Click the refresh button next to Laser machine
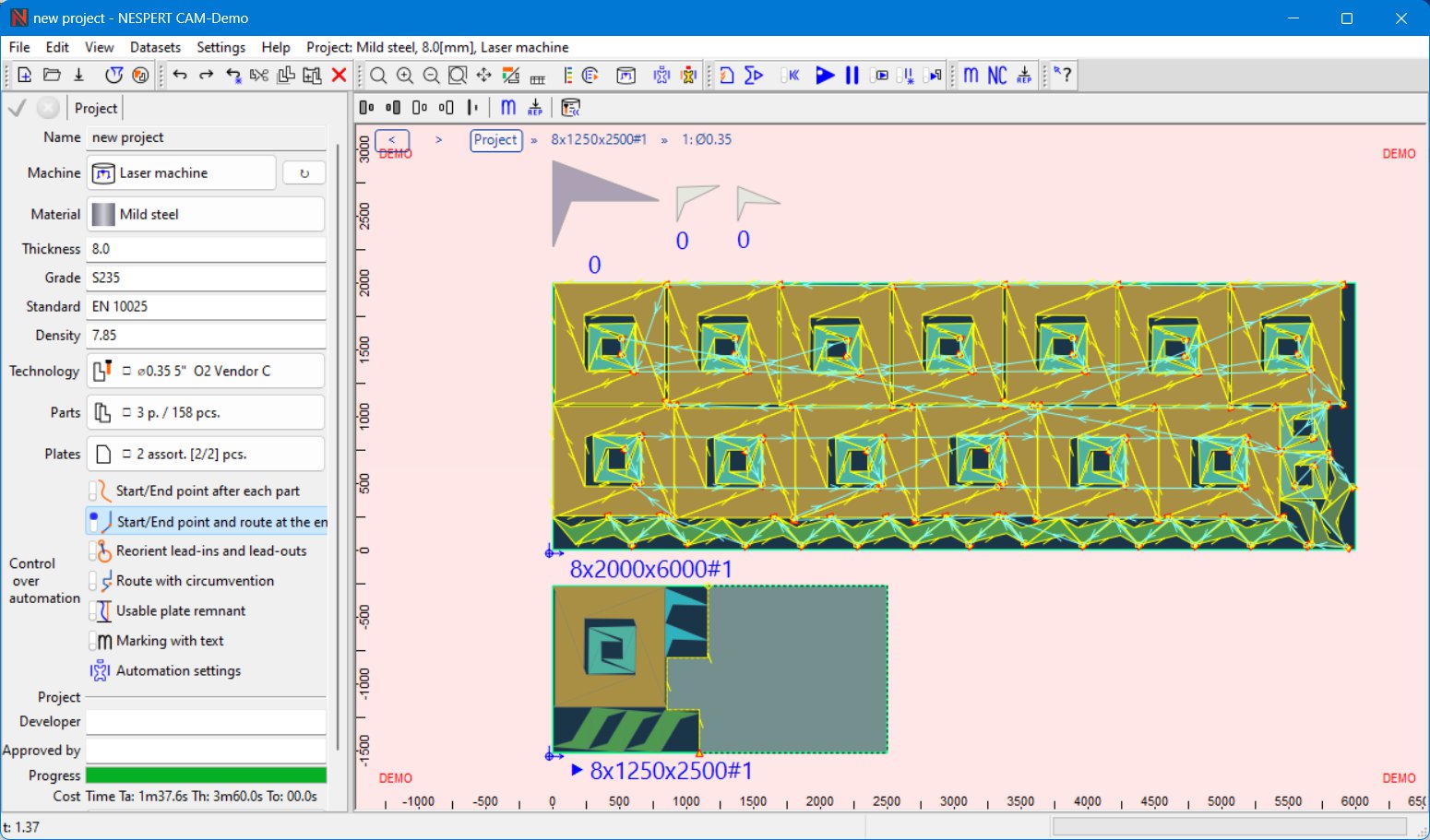 [x=304, y=172]
